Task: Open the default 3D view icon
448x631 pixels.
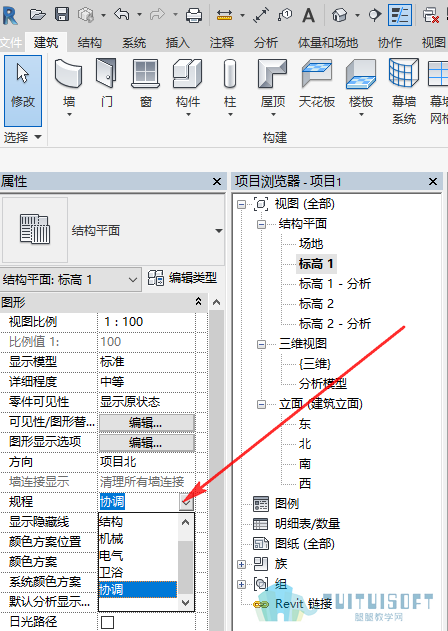Action: [x=339, y=15]
